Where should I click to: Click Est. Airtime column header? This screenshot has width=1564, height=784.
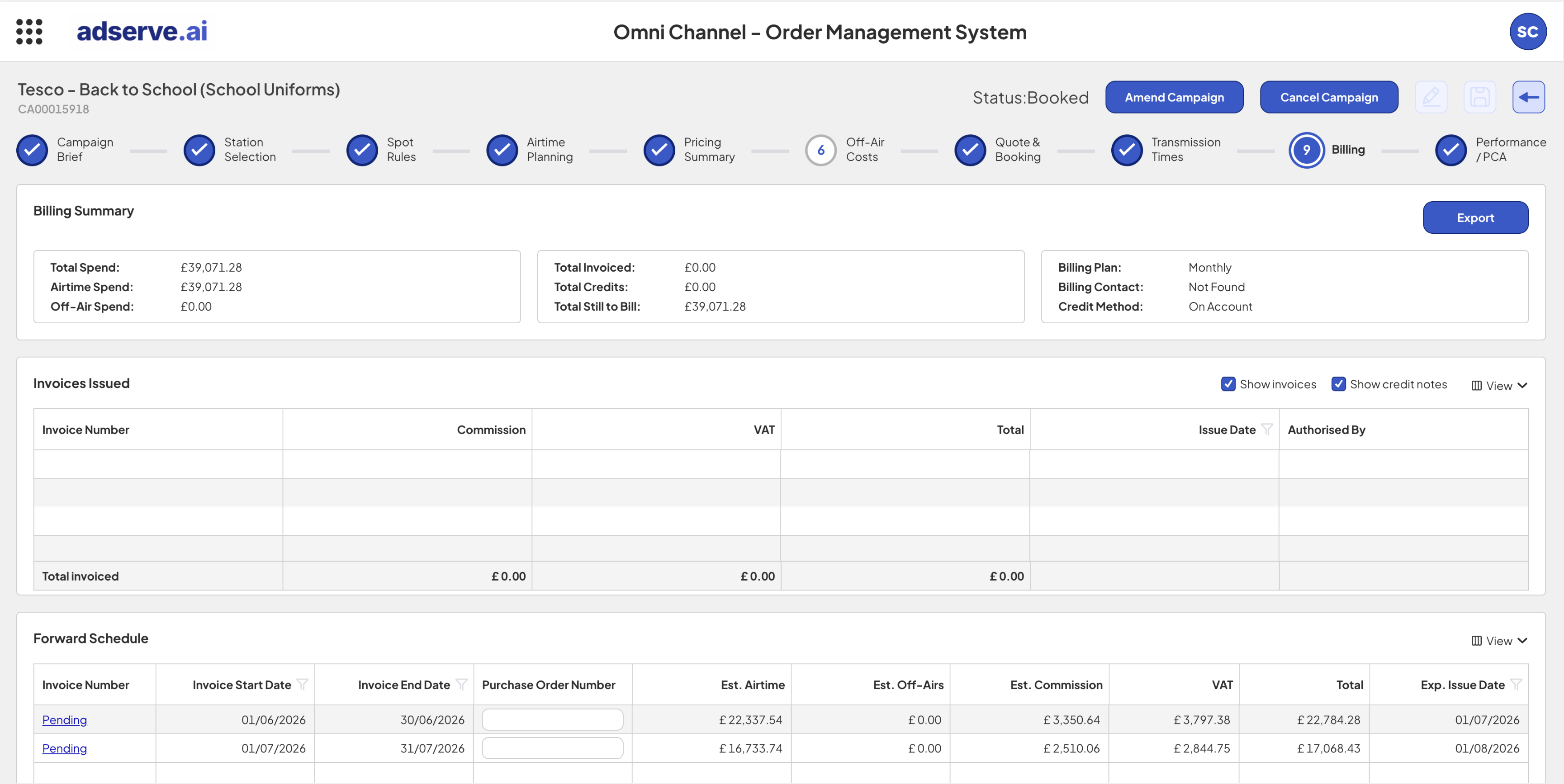point(753,685)
